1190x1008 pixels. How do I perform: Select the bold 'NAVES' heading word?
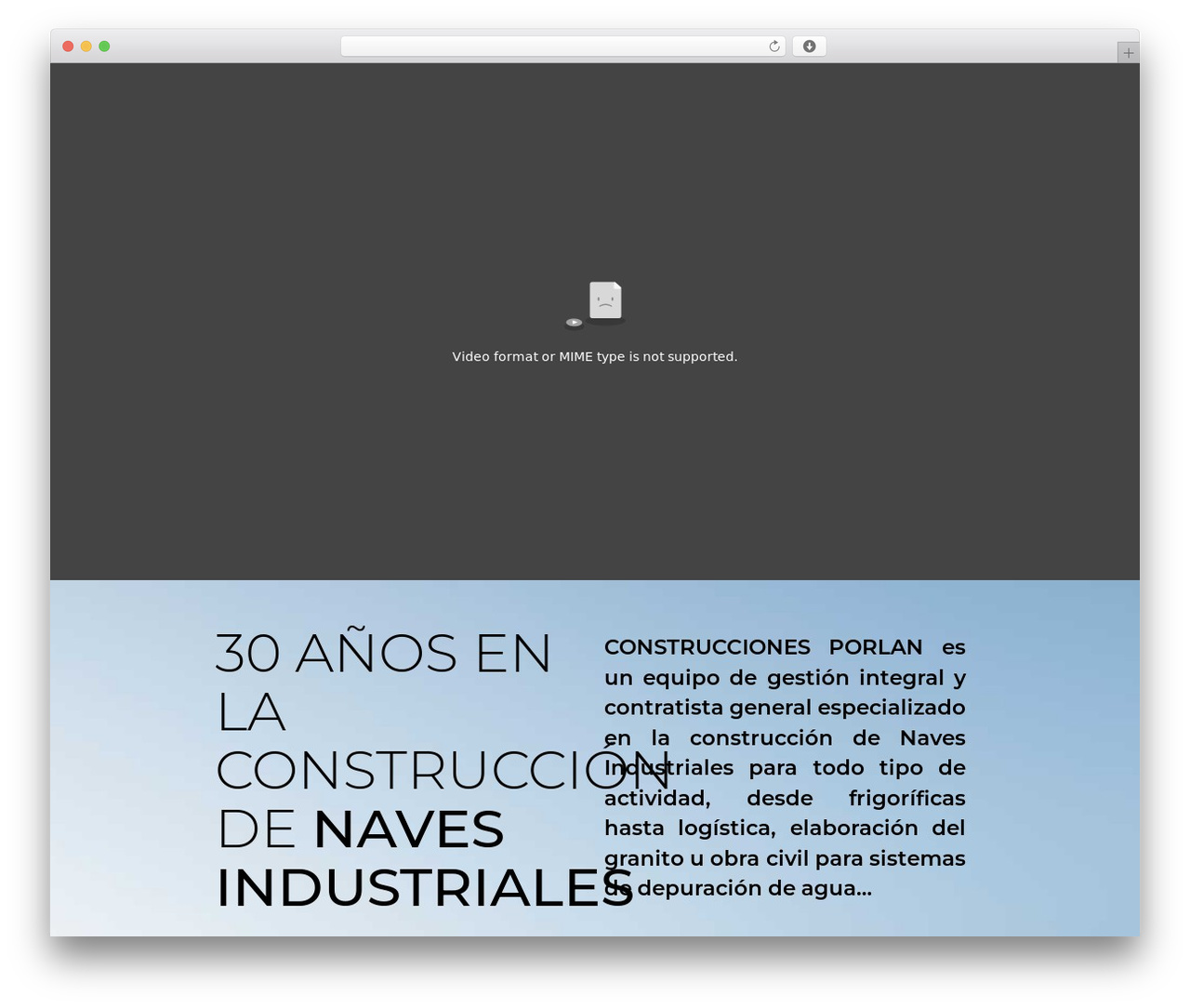tap(408, 829)
